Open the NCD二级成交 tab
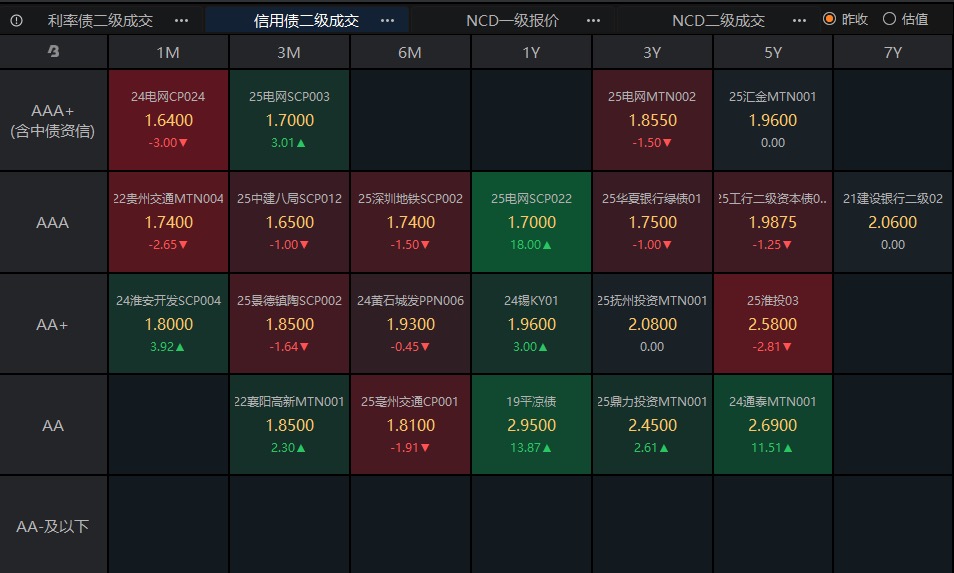954x573 pixels. [x=718, y=21]
